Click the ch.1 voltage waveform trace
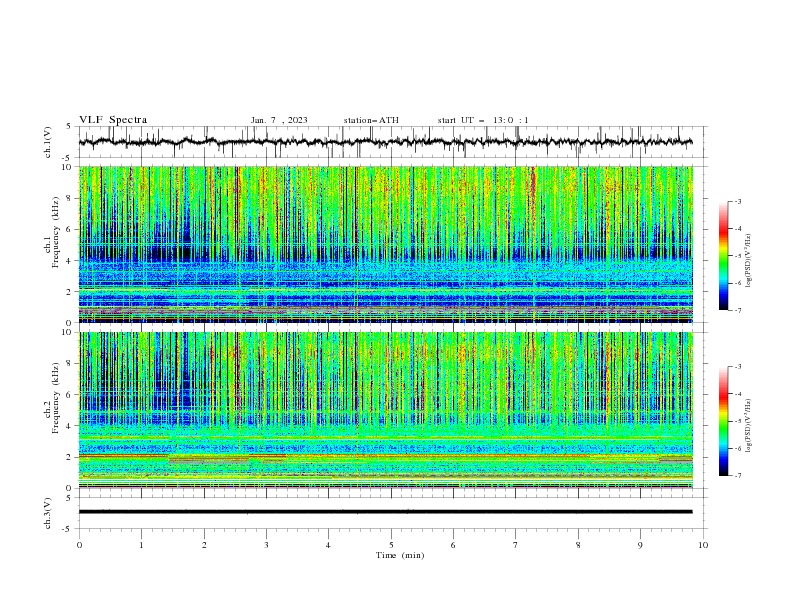Screen dimensions: 792x612 [385, 142]
